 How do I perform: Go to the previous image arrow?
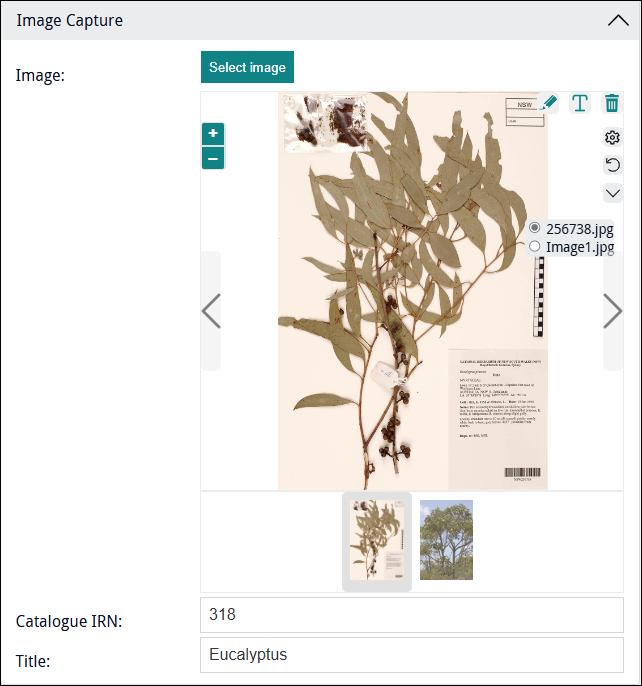point(211,311)
